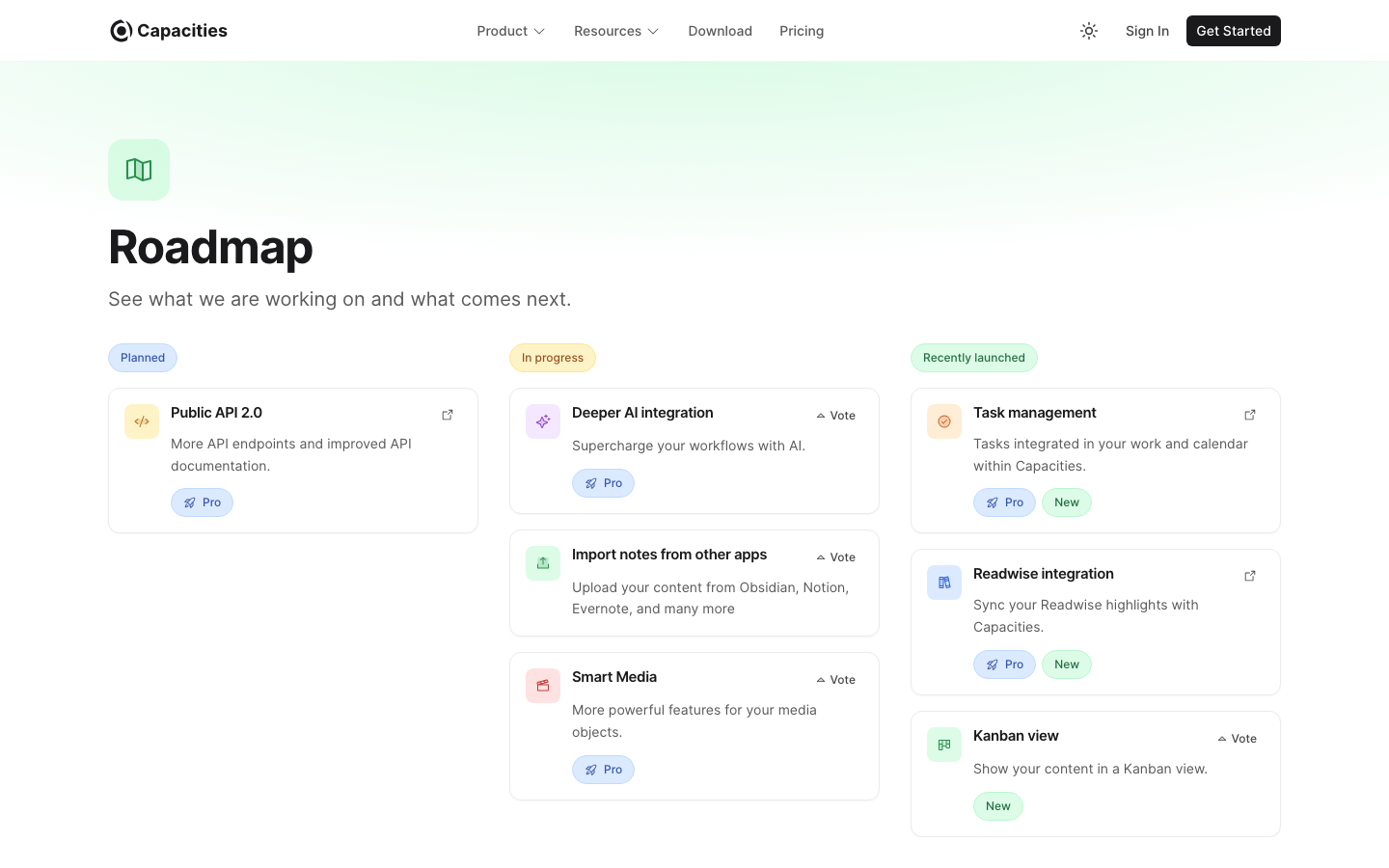The image size is (1389, 868).
Task: Click New badge on Task management card
Action: 1067,502
